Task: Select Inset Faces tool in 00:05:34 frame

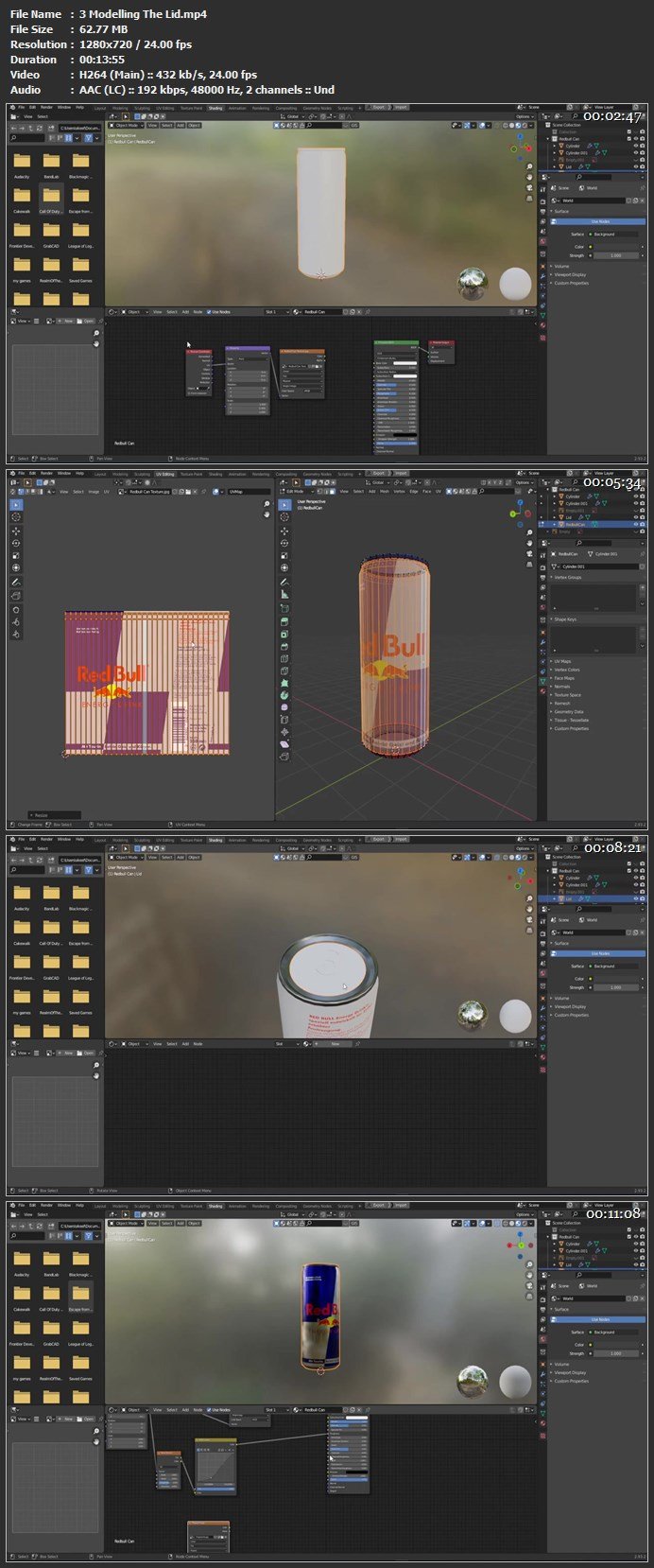Action: pos(284,634)
